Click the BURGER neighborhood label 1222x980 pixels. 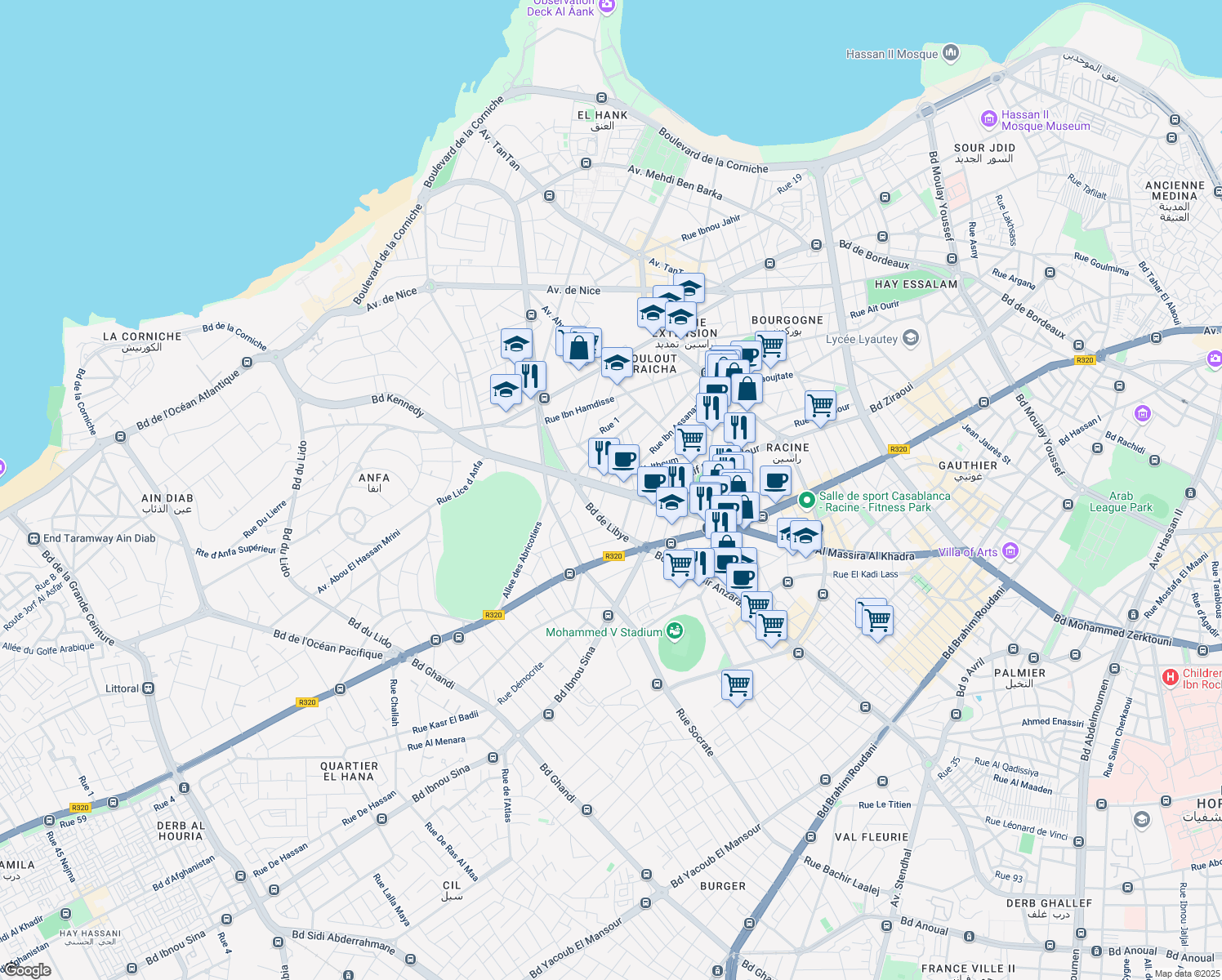pyautogui.click(x=723, y=886)
